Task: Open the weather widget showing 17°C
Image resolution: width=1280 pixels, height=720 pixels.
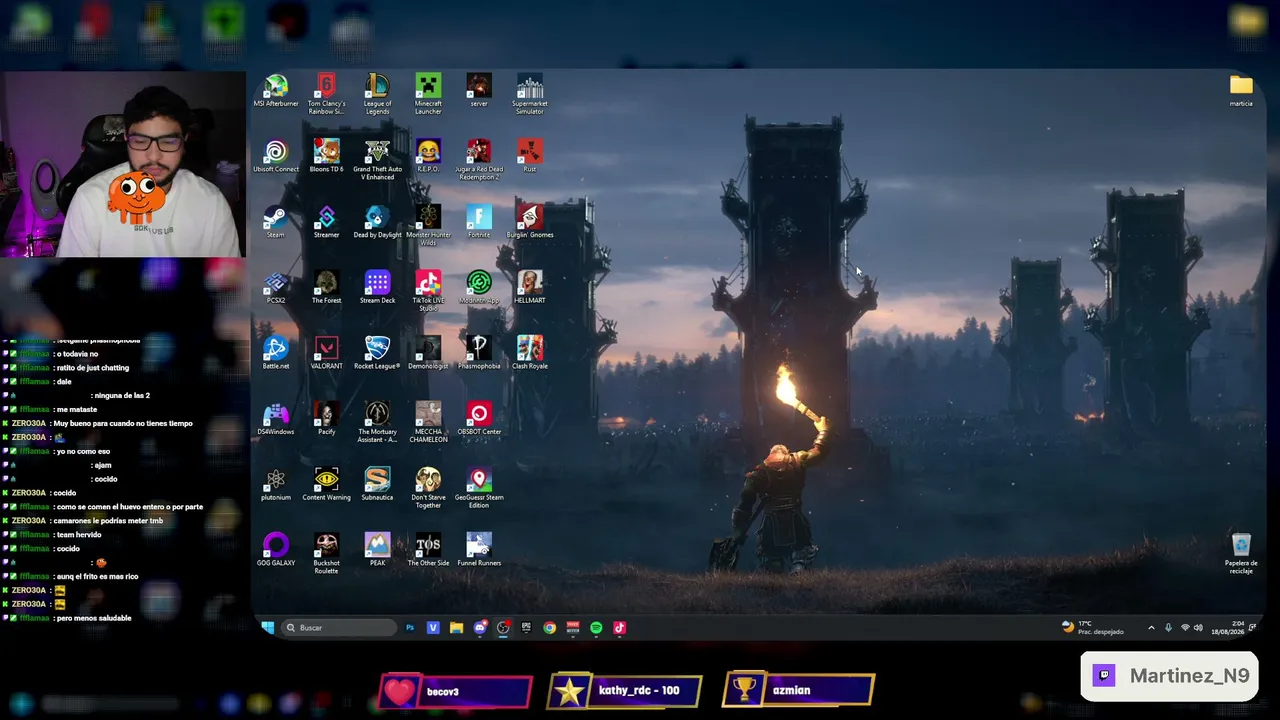Action: click(1092, 628)
